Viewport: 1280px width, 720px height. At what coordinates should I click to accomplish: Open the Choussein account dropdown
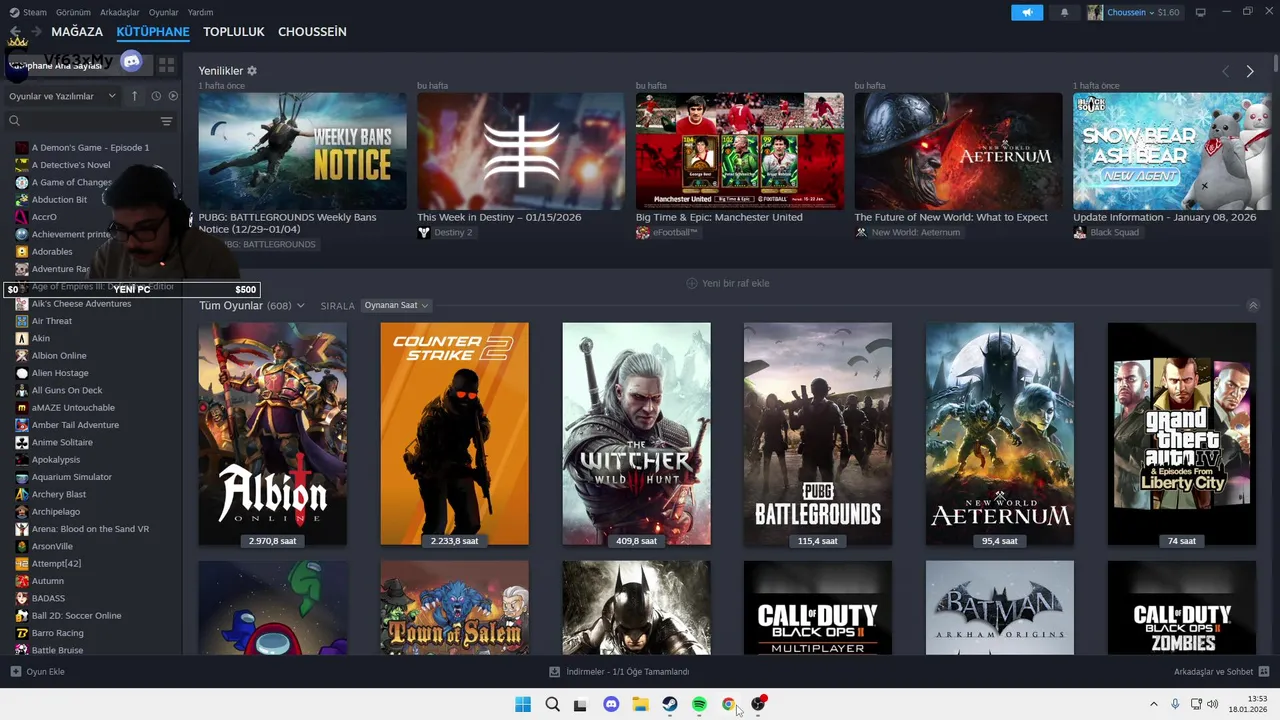1134,12
